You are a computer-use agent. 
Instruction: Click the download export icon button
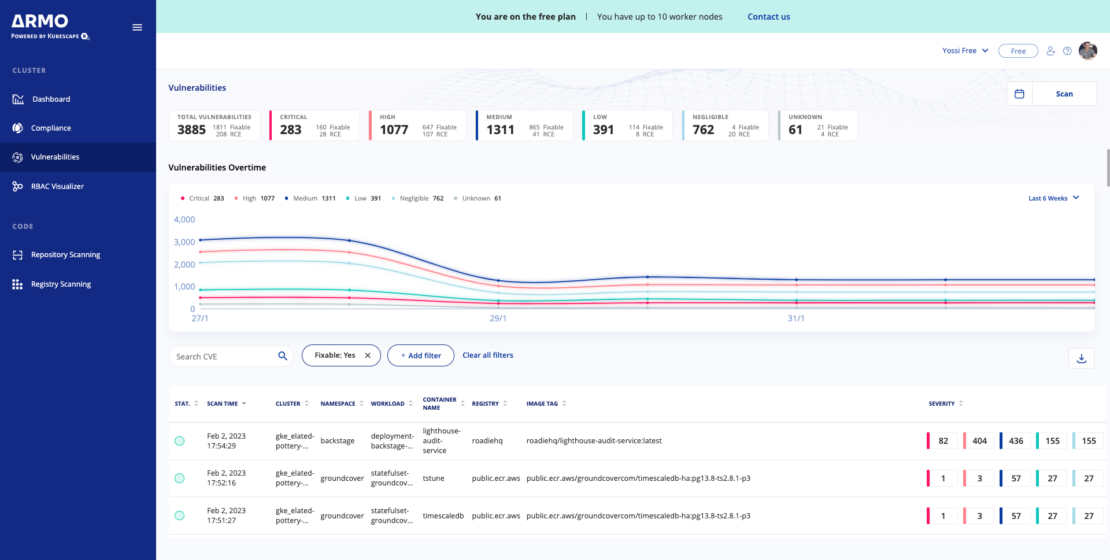(x=1081, y=359)
